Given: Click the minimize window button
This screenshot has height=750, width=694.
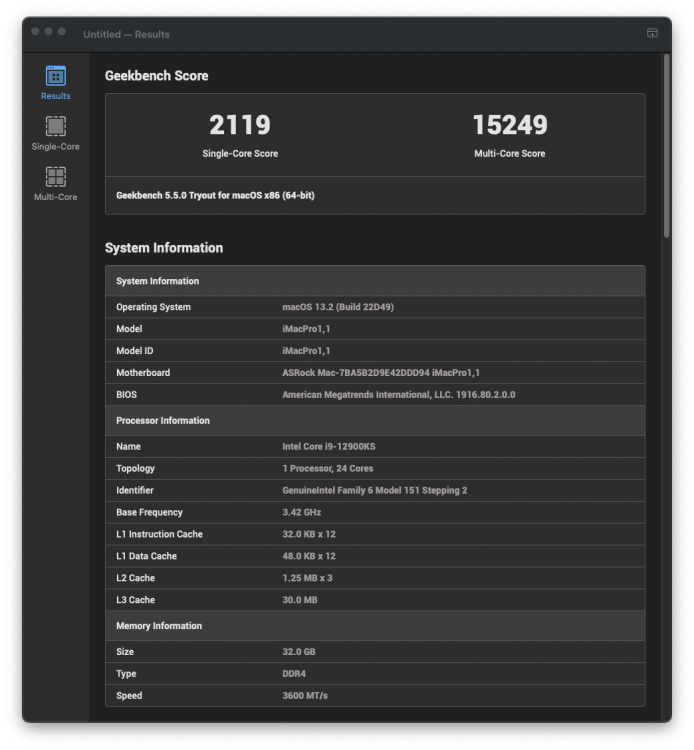Looking at the screenshot, I should pos(48,32).
